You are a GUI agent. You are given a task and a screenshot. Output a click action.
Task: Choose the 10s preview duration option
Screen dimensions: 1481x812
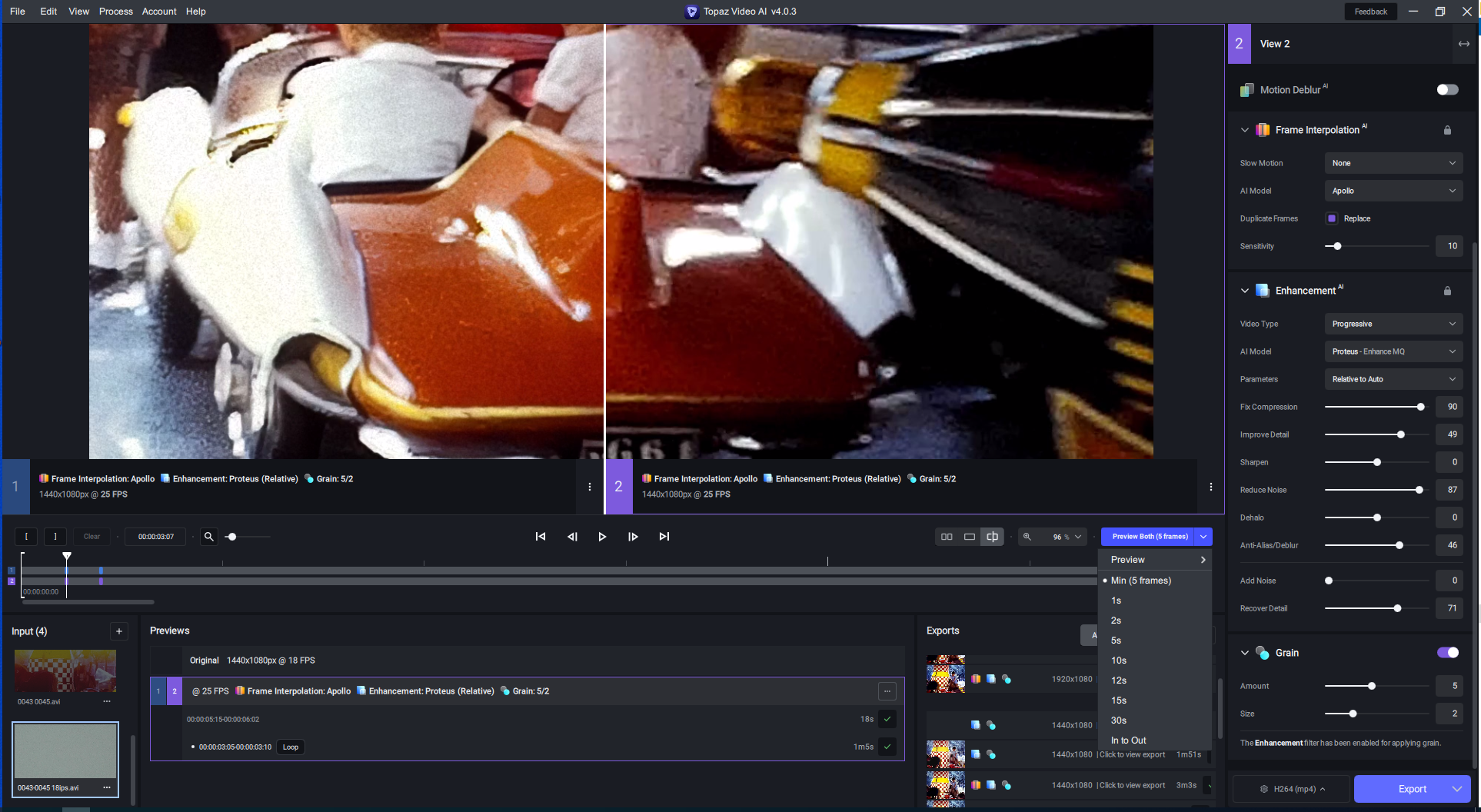click(x=1119, y=661)
